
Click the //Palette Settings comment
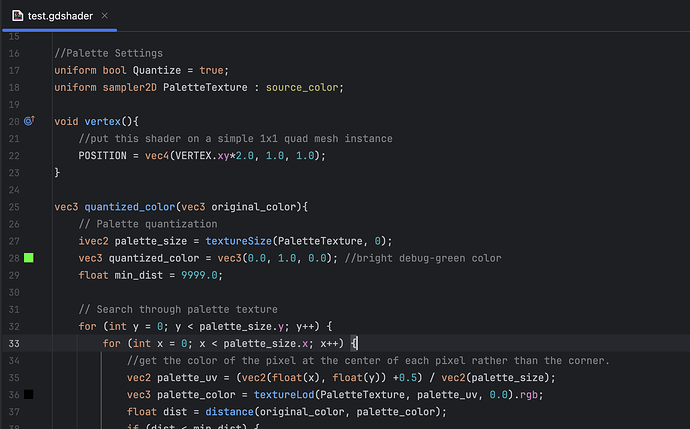coord(108,53)
